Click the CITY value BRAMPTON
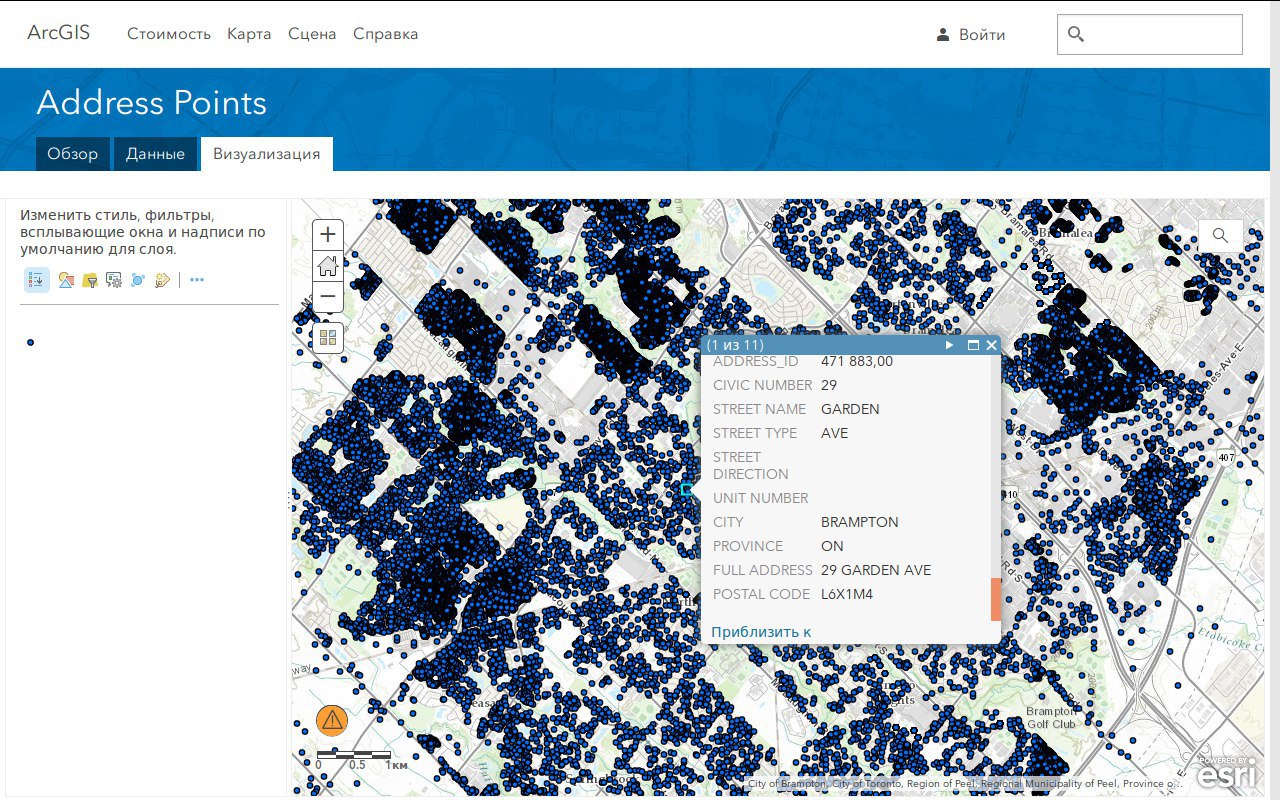The width and height of the screenshot is (1280, 800). click(x=860, y=522)
